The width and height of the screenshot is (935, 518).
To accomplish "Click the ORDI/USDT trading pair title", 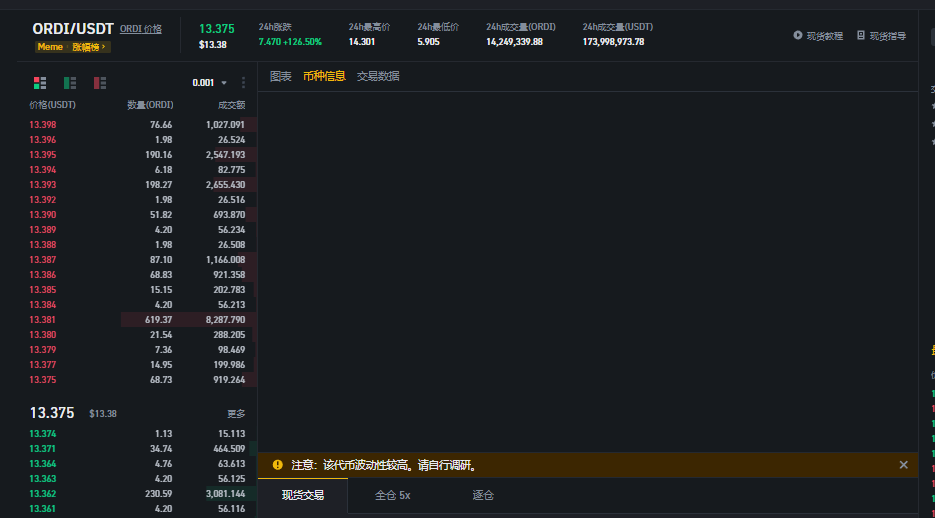I will (x=73, y=29).
